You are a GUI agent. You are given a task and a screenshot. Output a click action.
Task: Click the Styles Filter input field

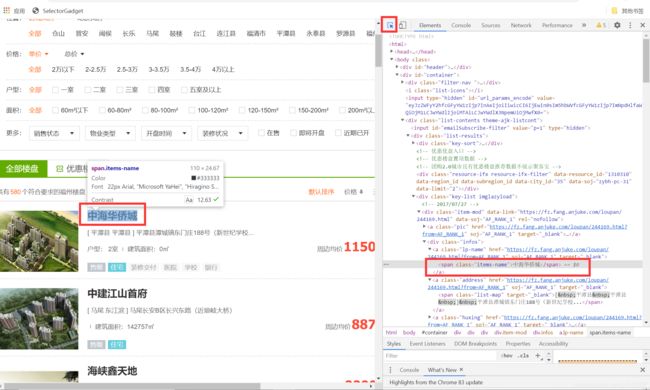[439, 356]
